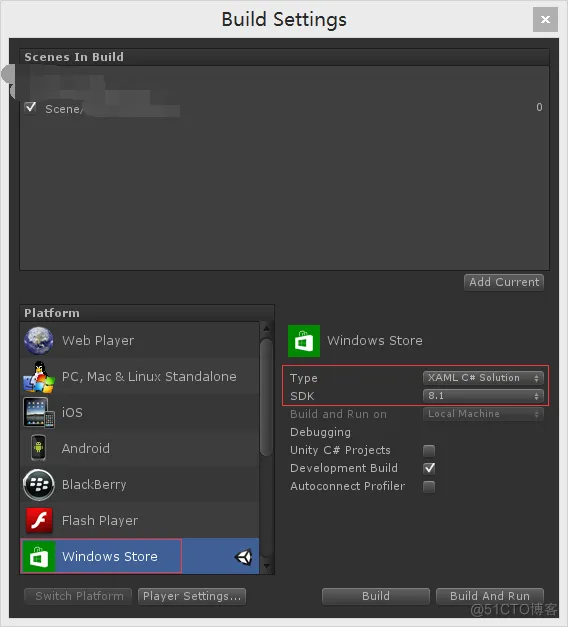Toggle the Scene checkbox in Scenes In Build
The image size is (568, 627).
pos(30,107)
